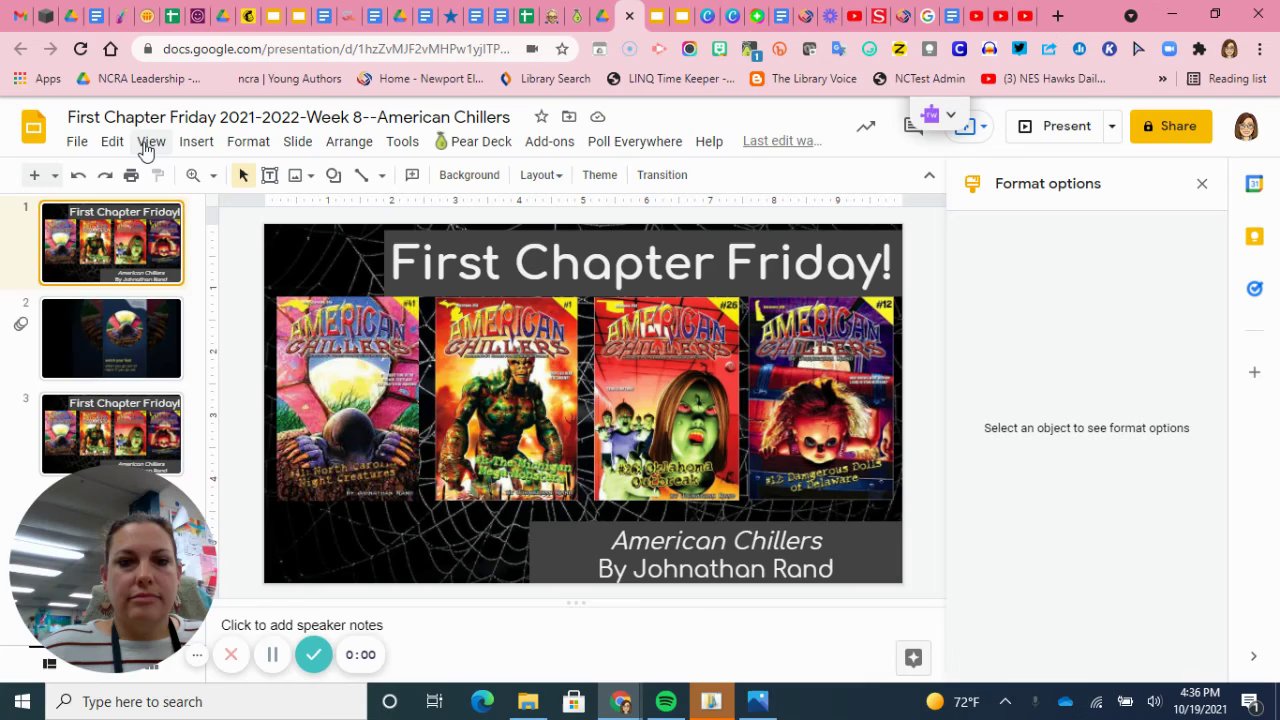
Task: Click the undo arrow in Slides toolbar
Action: [x=78, y=175]
